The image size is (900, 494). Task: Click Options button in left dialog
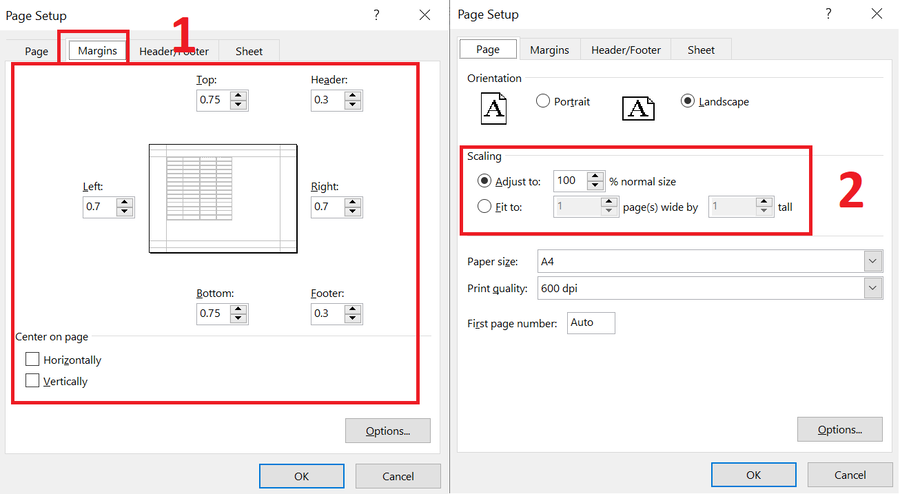[387, 431]
